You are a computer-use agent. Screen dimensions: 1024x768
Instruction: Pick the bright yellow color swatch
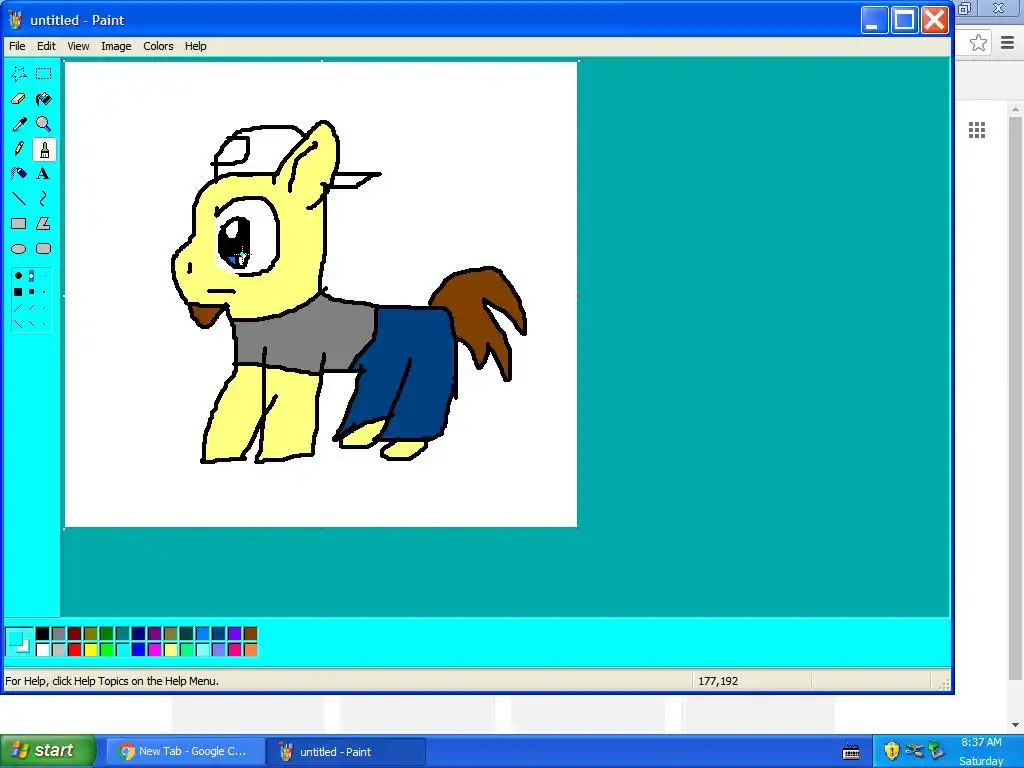point(90,649)
